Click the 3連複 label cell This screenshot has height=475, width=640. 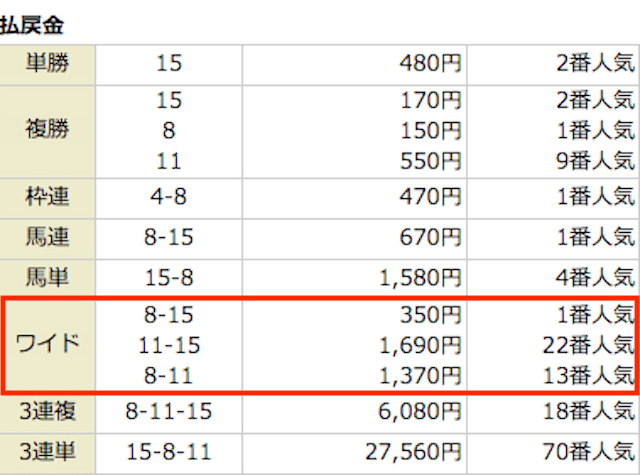(47, 413)
